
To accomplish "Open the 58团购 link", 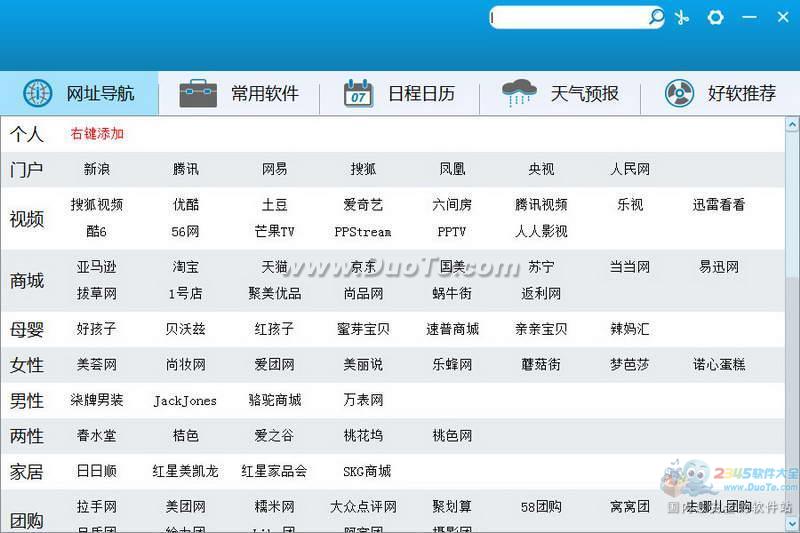I will [541, 506].
